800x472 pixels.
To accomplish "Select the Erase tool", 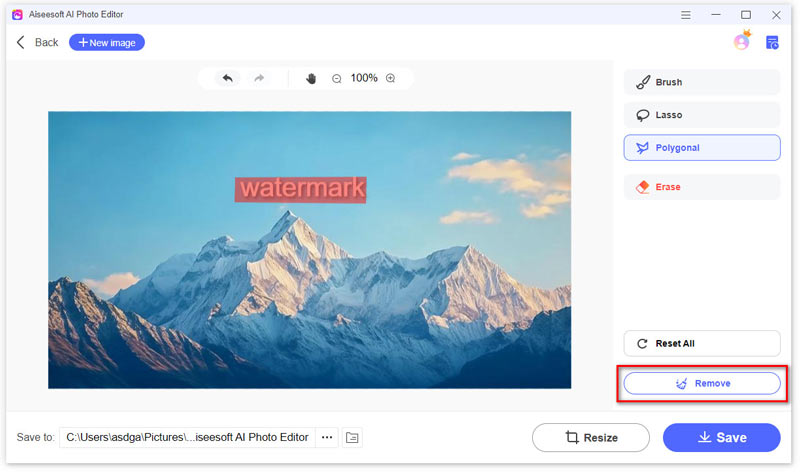I will point(702,187).
